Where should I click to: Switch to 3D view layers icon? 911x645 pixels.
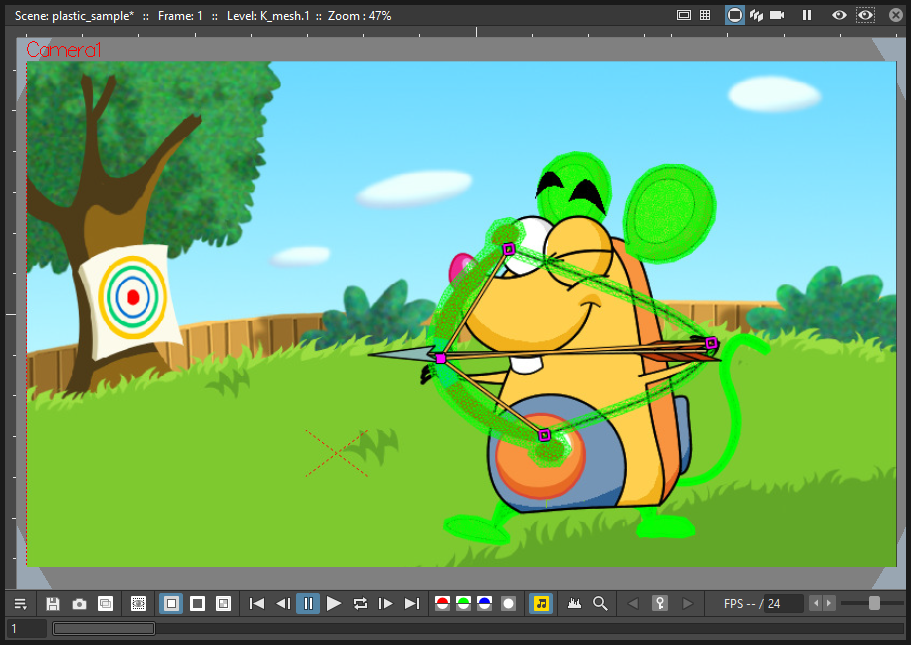[756, 15]
